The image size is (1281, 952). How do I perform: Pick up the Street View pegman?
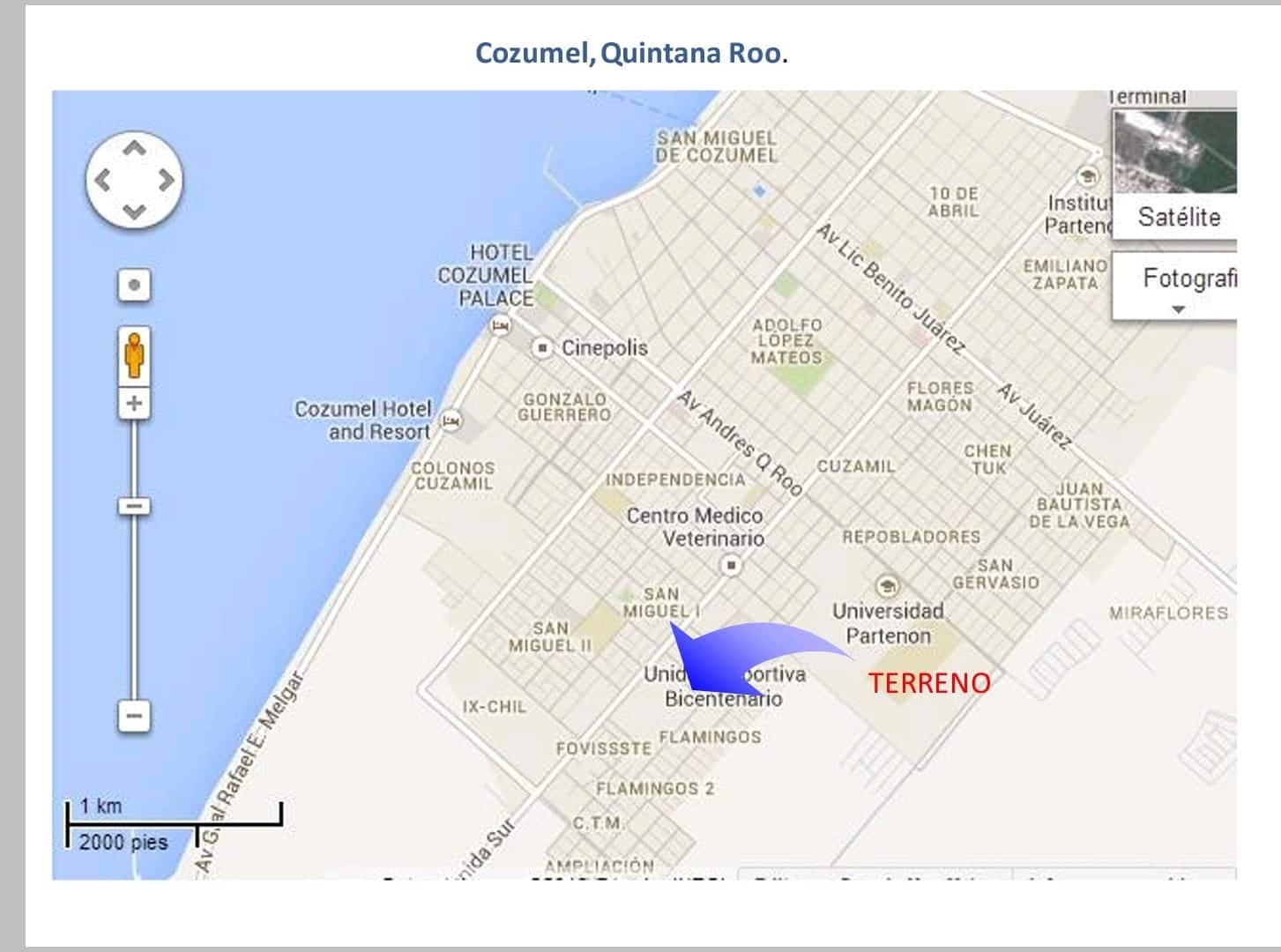[x=134, y=354]
